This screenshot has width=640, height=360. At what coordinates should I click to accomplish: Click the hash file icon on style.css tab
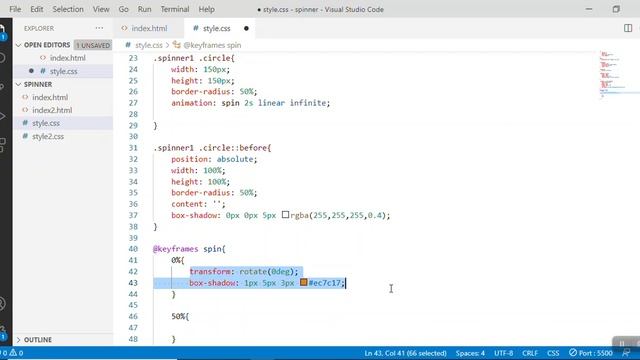tap(196, 28)
